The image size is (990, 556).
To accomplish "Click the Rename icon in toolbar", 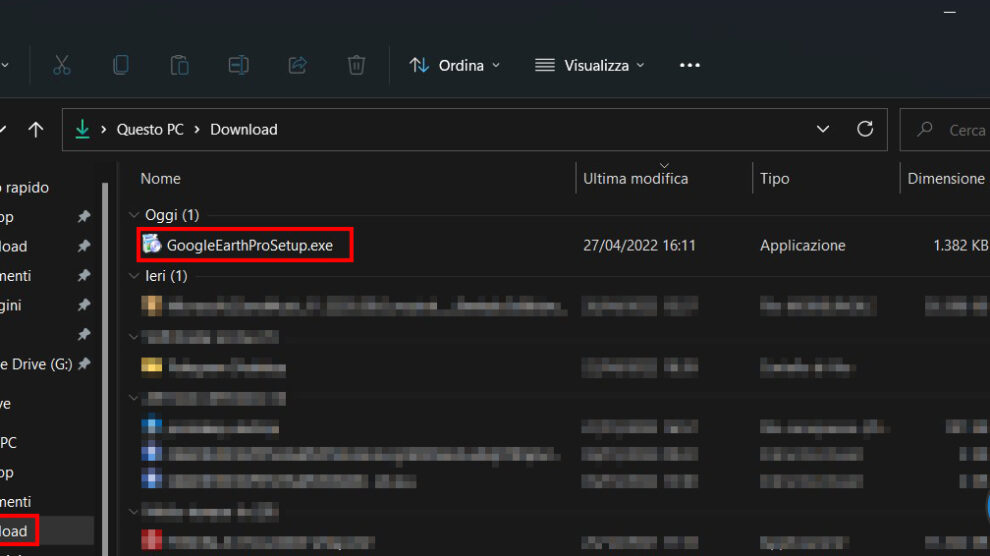I will click(x=238, y=65).
